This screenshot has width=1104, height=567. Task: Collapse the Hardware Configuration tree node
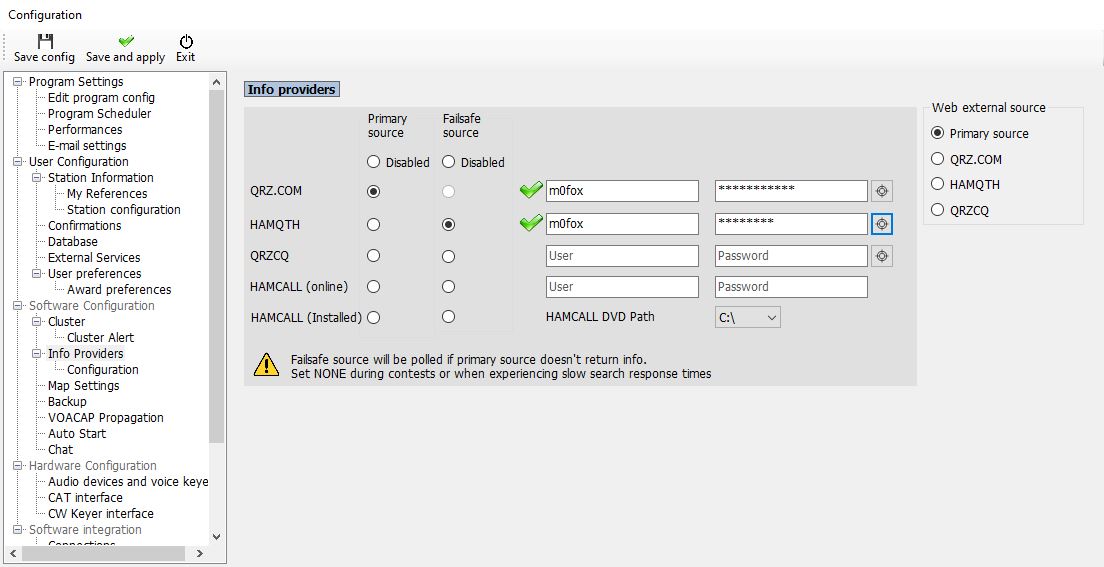pyautogui.click(x=18, y=466)
